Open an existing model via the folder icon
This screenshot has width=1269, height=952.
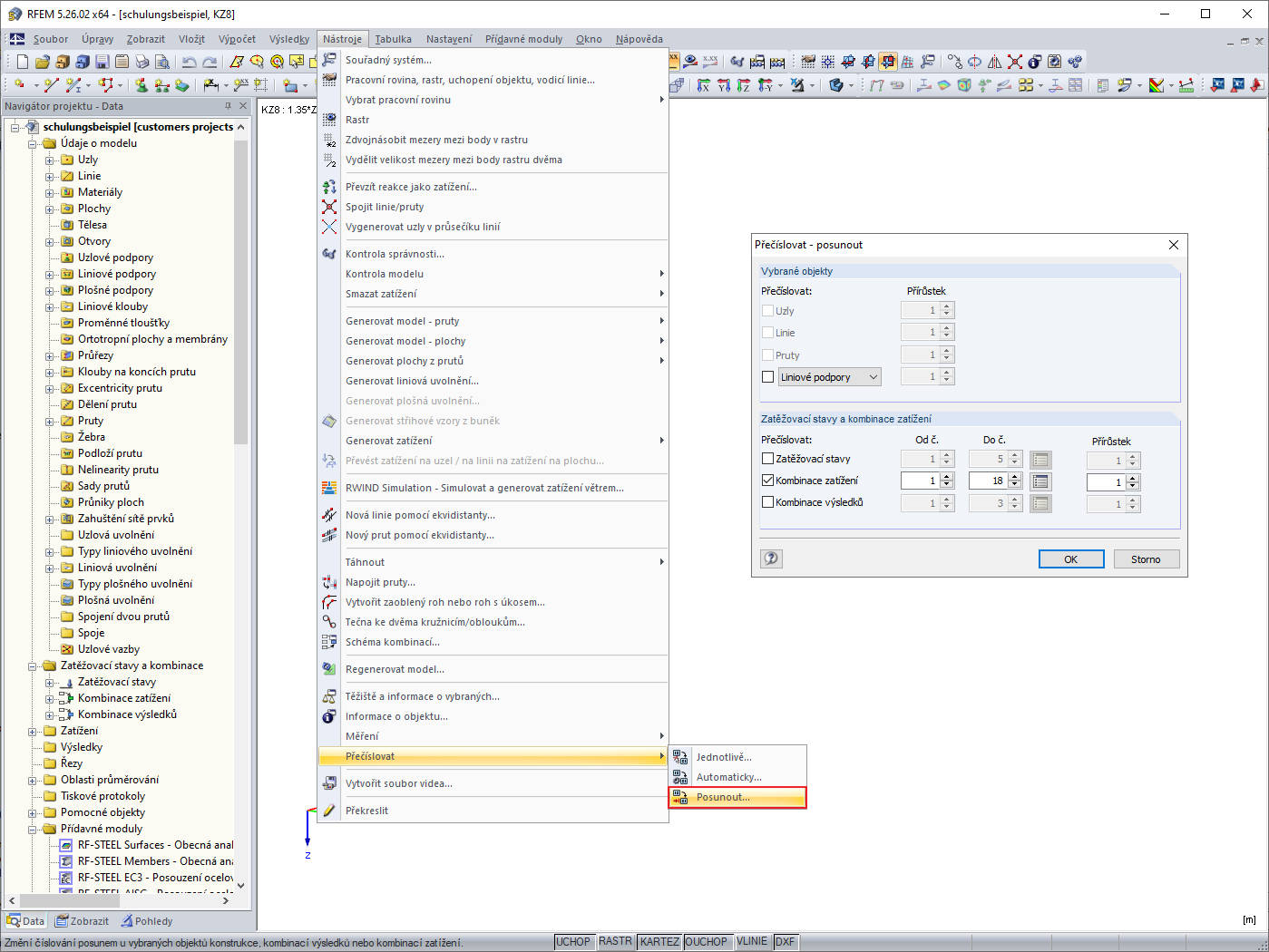click(43, 62)
